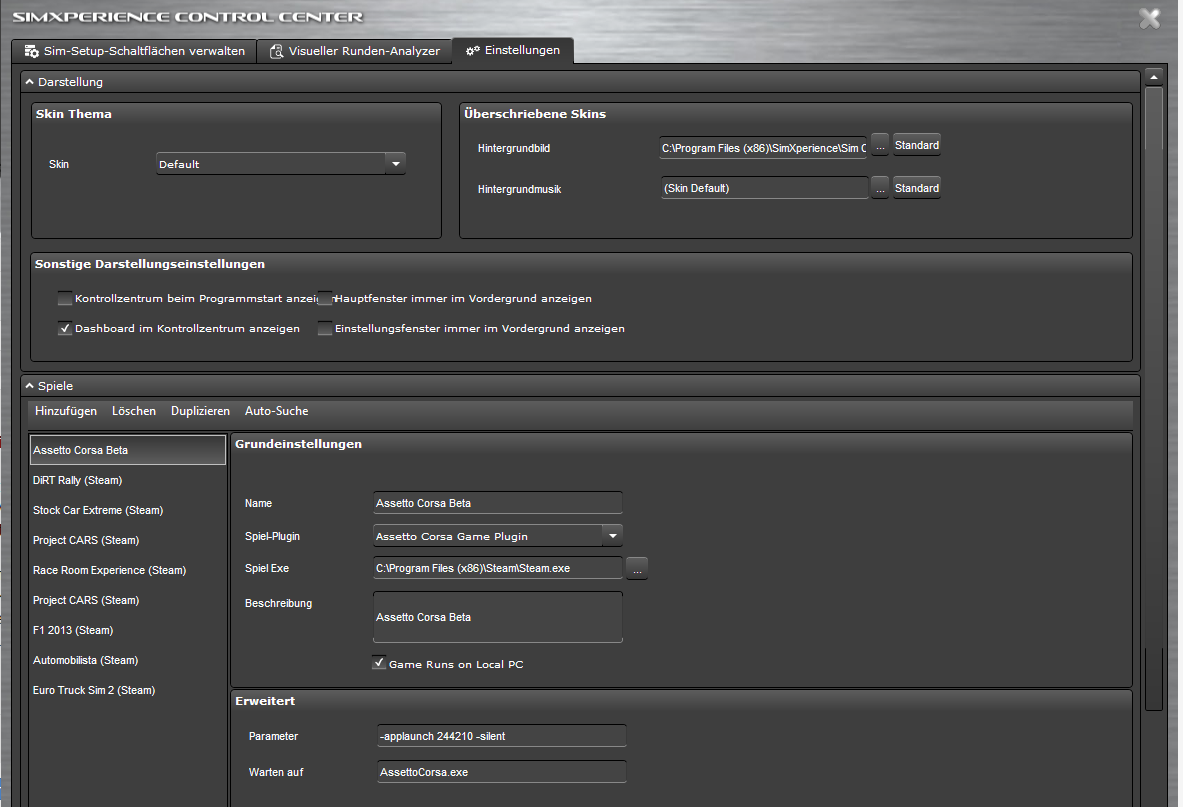Select F1 2013 (Steam) entry

tap(128, 630)
